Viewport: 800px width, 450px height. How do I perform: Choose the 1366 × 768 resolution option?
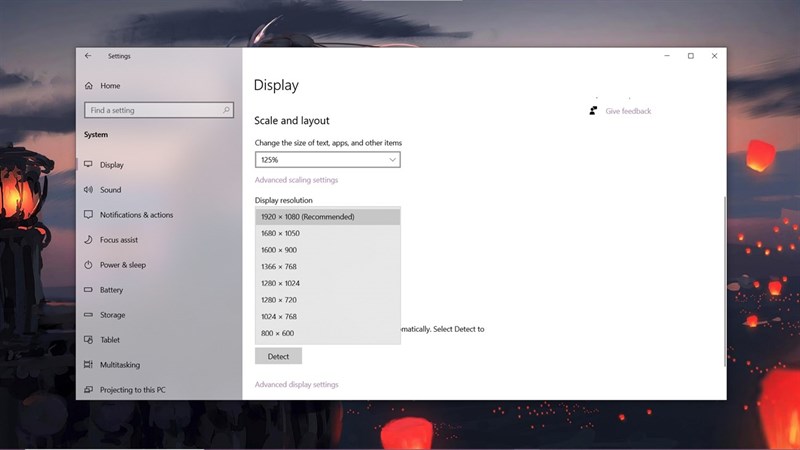(x=328, y=266)
